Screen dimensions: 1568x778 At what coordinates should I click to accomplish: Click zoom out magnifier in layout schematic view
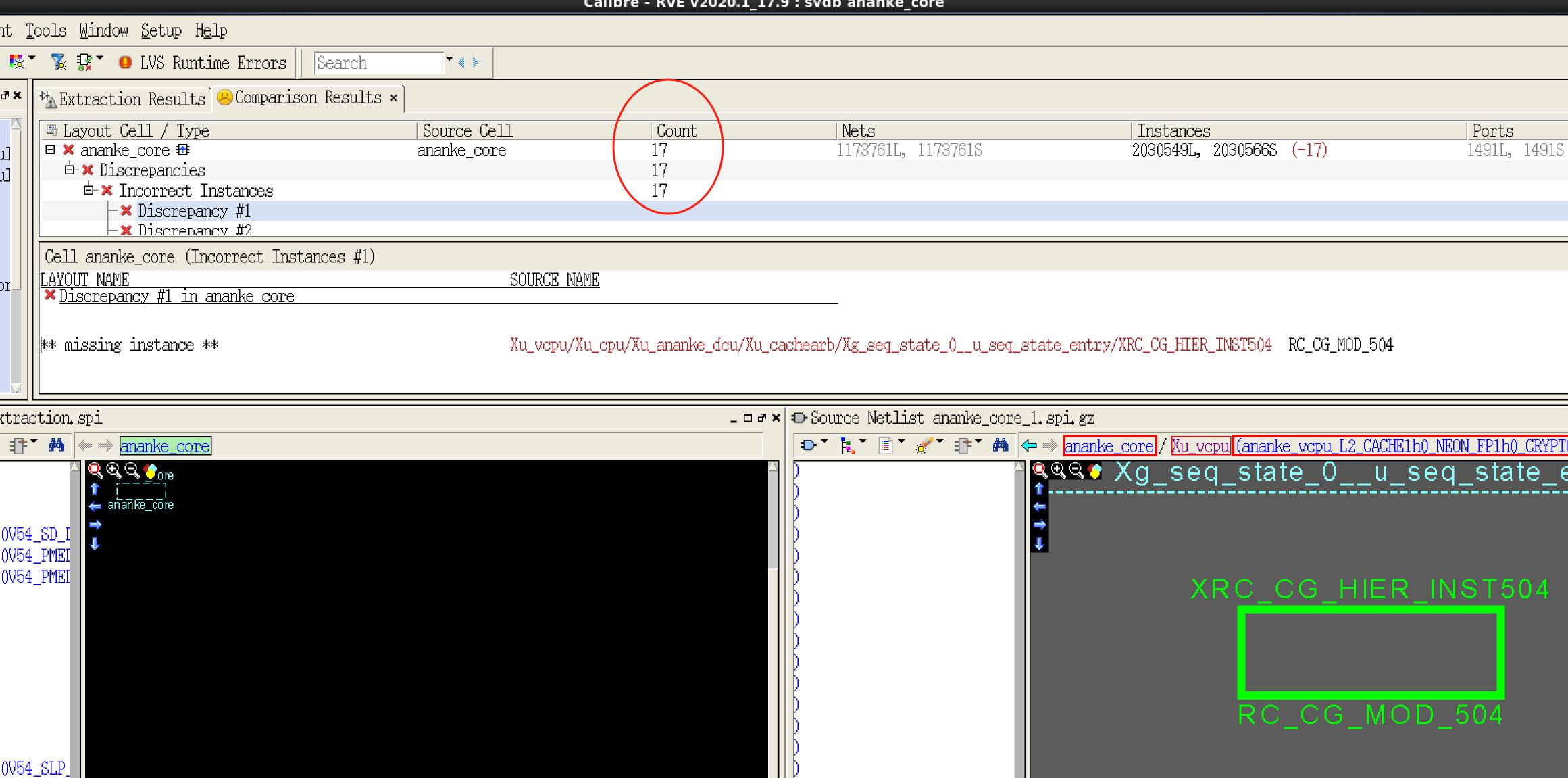click(x=132, y=470)
